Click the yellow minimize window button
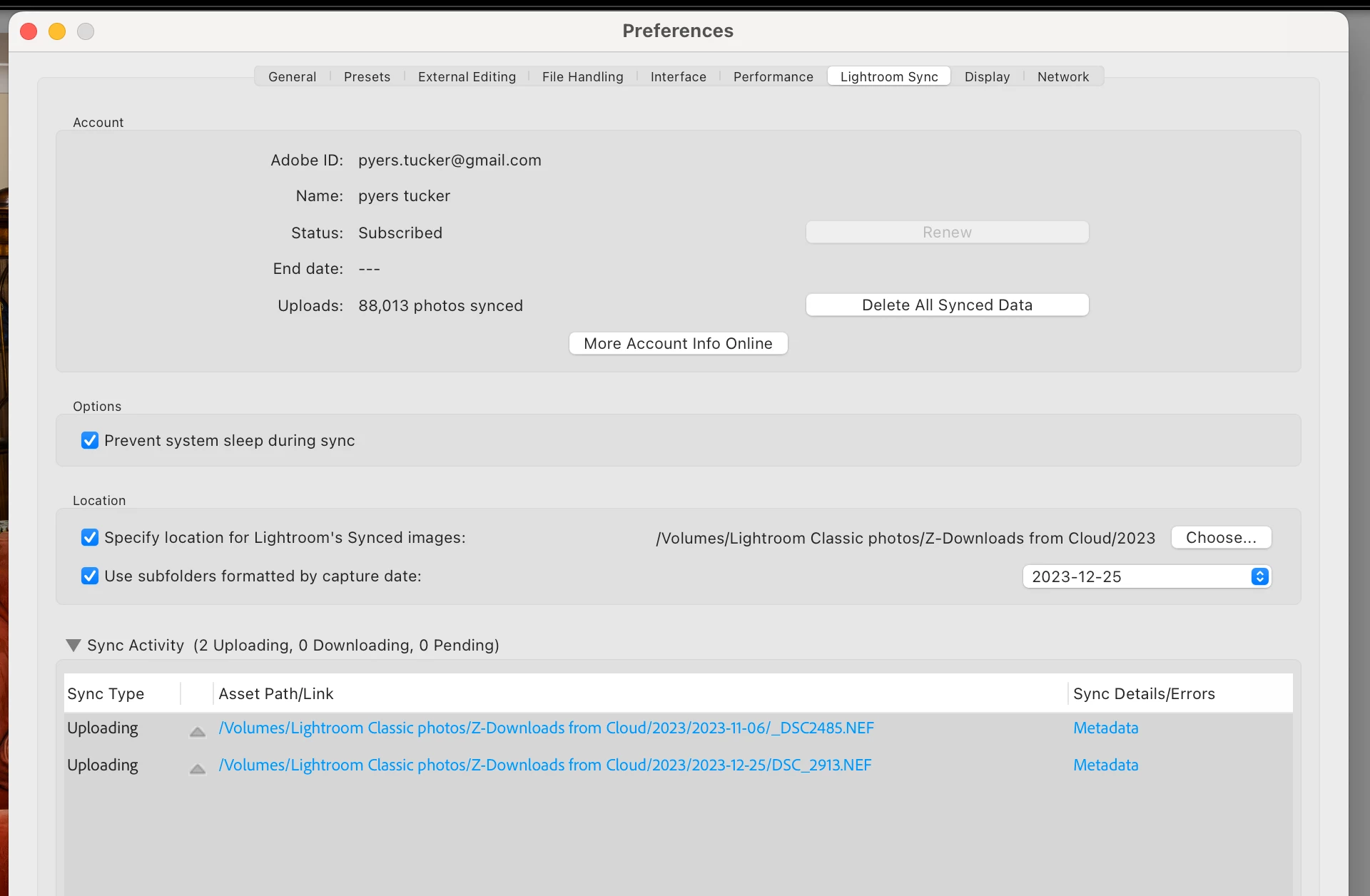The width and height of the screenshot is (1370, 896). tap(57, 31)
